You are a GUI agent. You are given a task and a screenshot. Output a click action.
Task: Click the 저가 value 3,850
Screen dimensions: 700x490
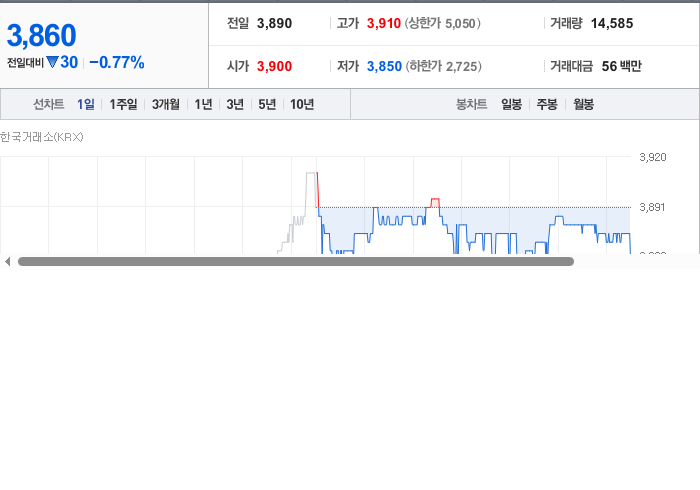(x=384, y=66)
